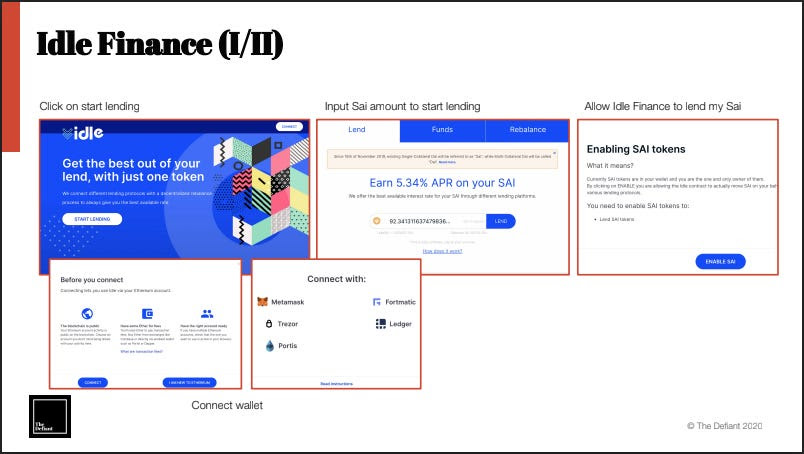Click The Defiant logo at bottom left
The width and height of the screenshot is (804, 454).
(48, 417)
